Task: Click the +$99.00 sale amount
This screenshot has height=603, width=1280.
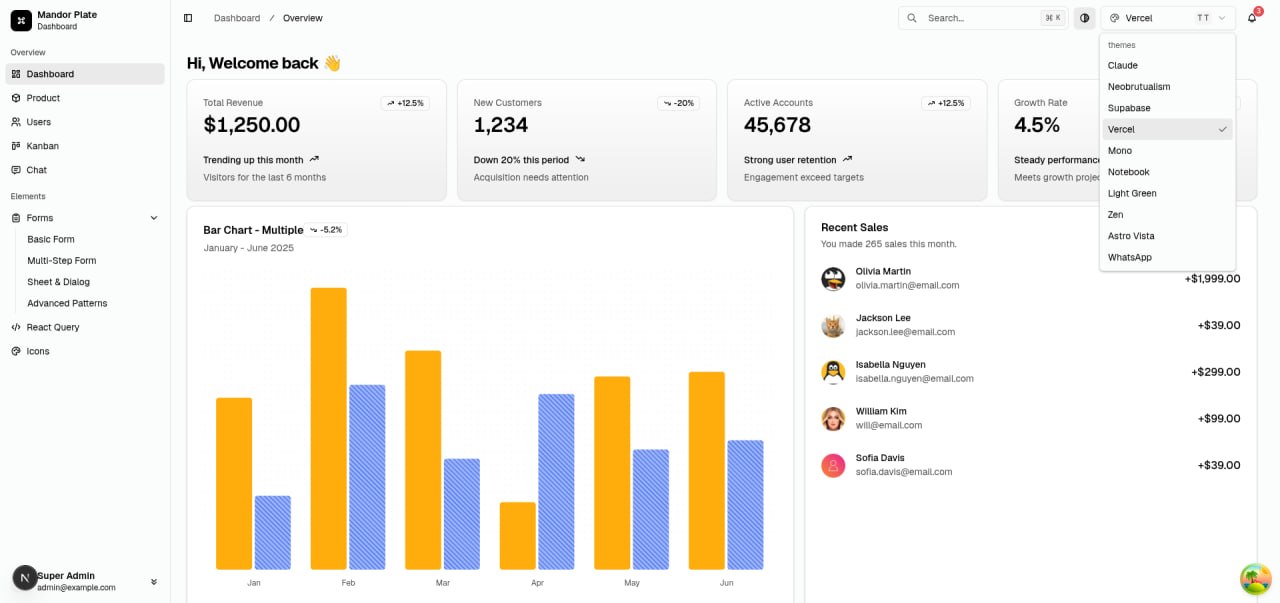Action: point(1219,419)
